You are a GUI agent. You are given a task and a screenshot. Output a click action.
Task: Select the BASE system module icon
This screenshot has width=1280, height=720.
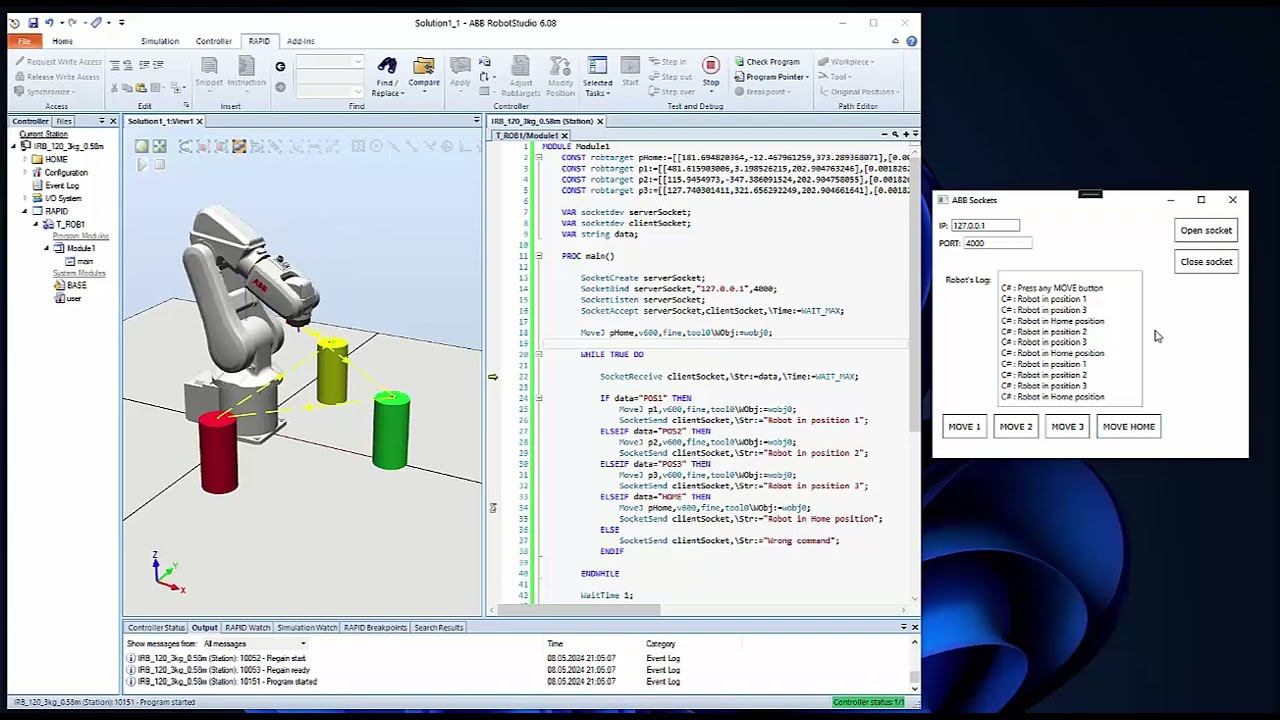(x=59, y=285)
